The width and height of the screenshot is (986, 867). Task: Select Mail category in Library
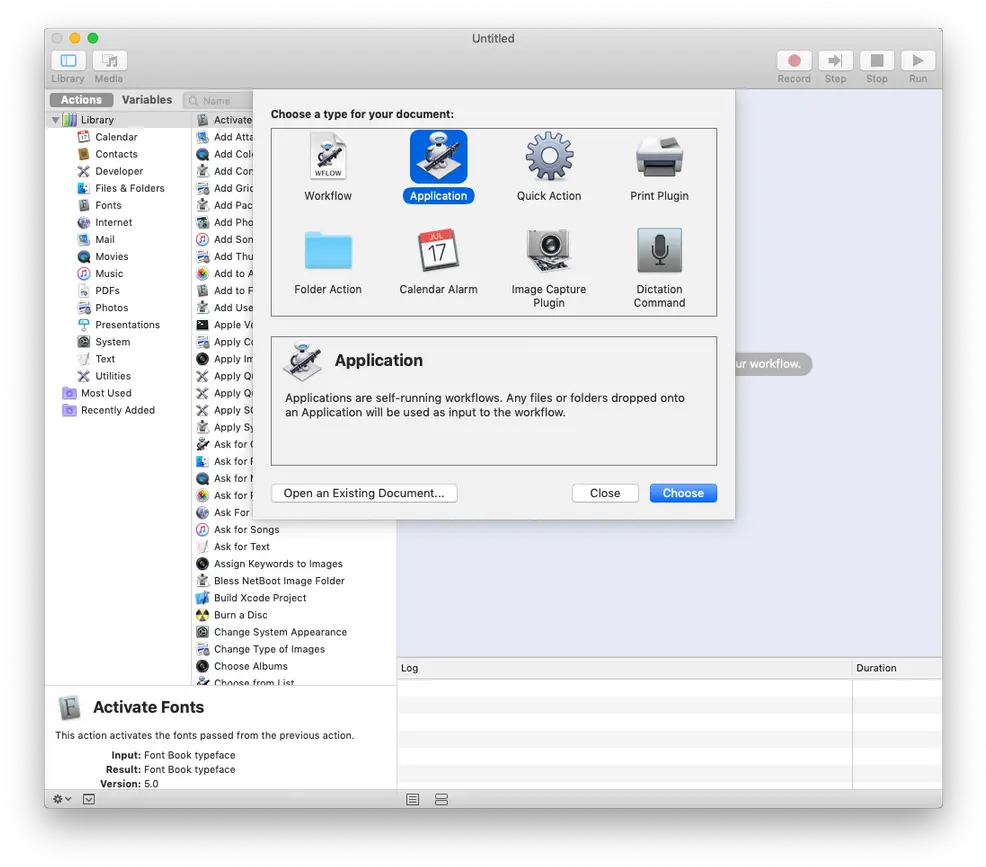pos(104,239)
